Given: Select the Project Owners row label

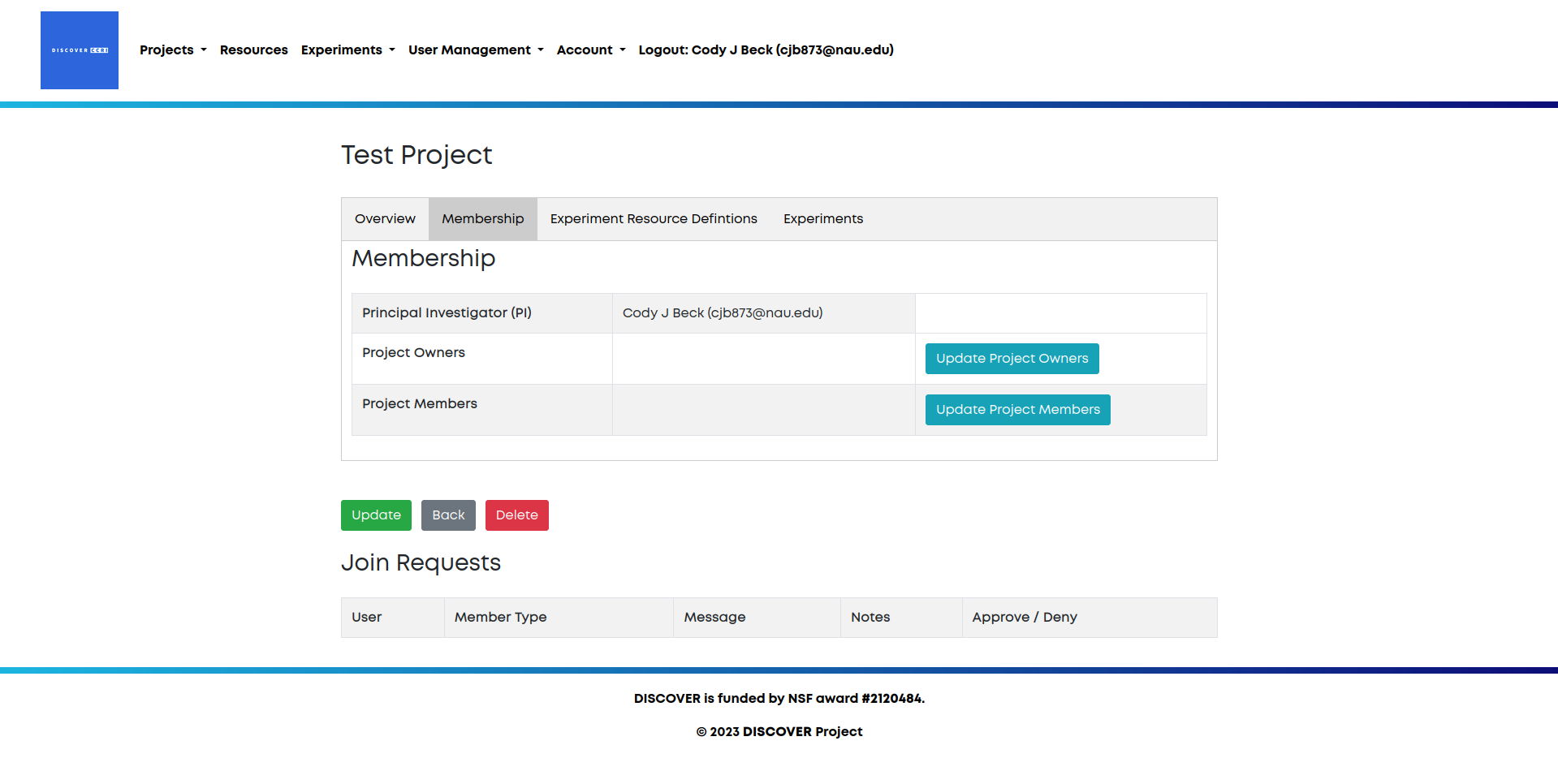Looking at the screenshot, I should click(x=482, y=359).
